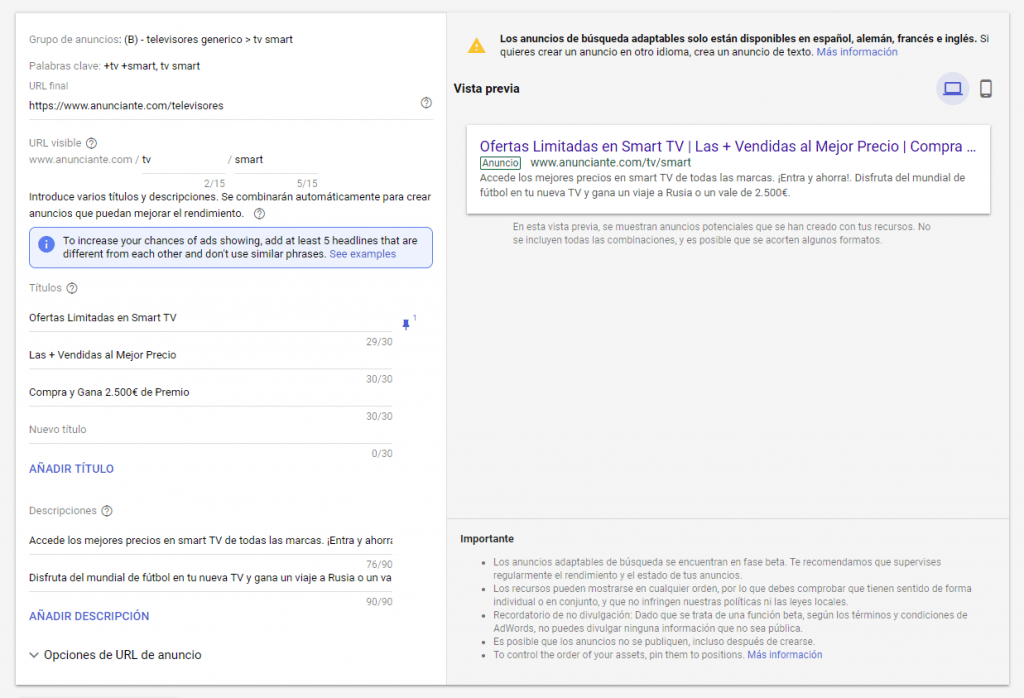Click AÑADIR TÍTULO
Screen dimensions: 1024x698
71,469
